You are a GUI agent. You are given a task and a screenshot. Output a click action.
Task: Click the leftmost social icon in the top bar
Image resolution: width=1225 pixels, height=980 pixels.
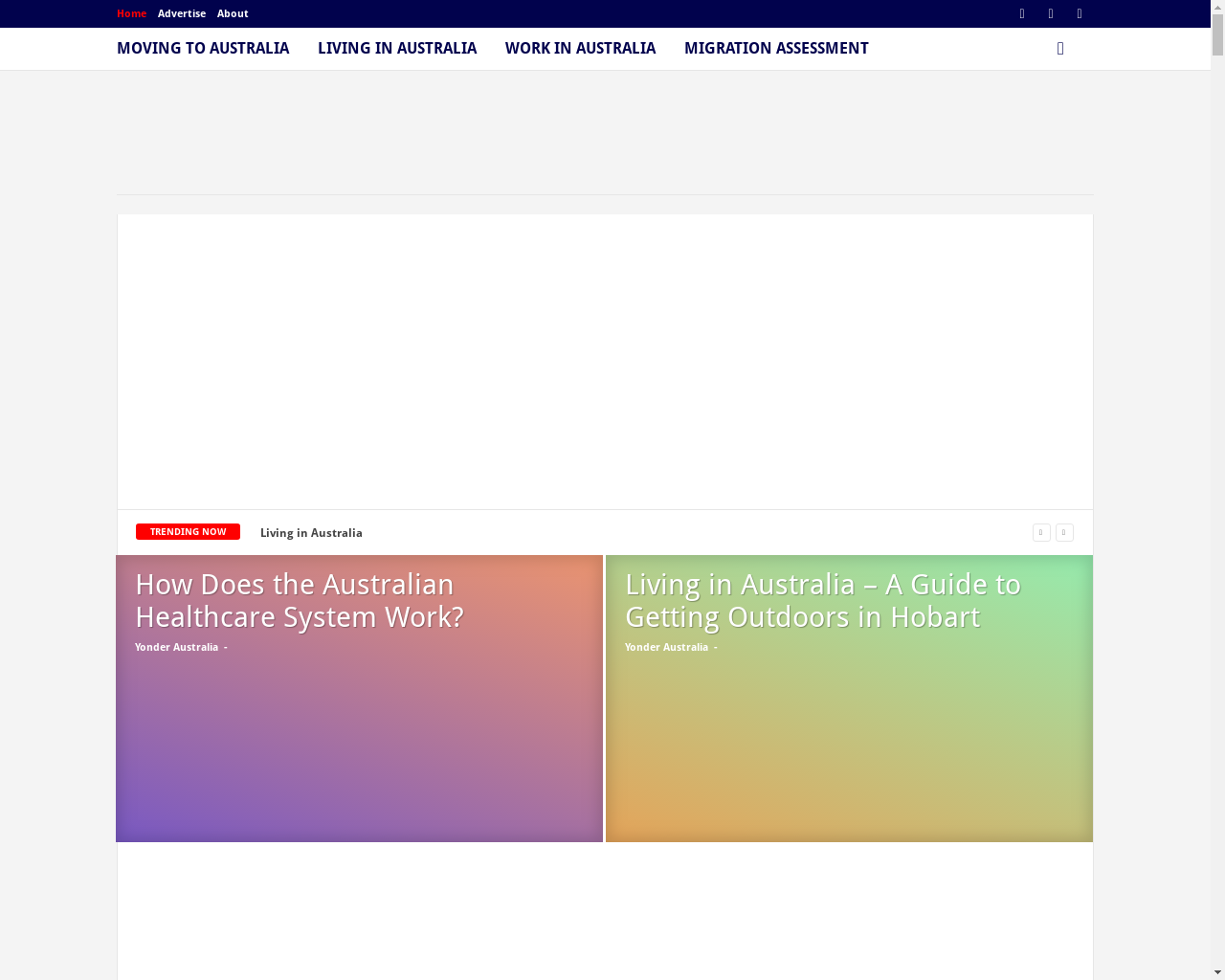(1022, 13)
